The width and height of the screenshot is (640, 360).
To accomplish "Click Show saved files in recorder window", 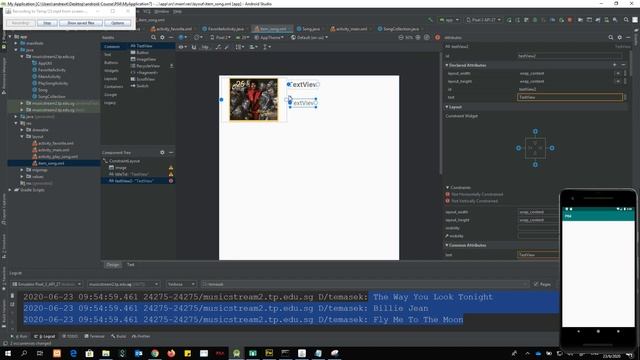I will [81, 23].
